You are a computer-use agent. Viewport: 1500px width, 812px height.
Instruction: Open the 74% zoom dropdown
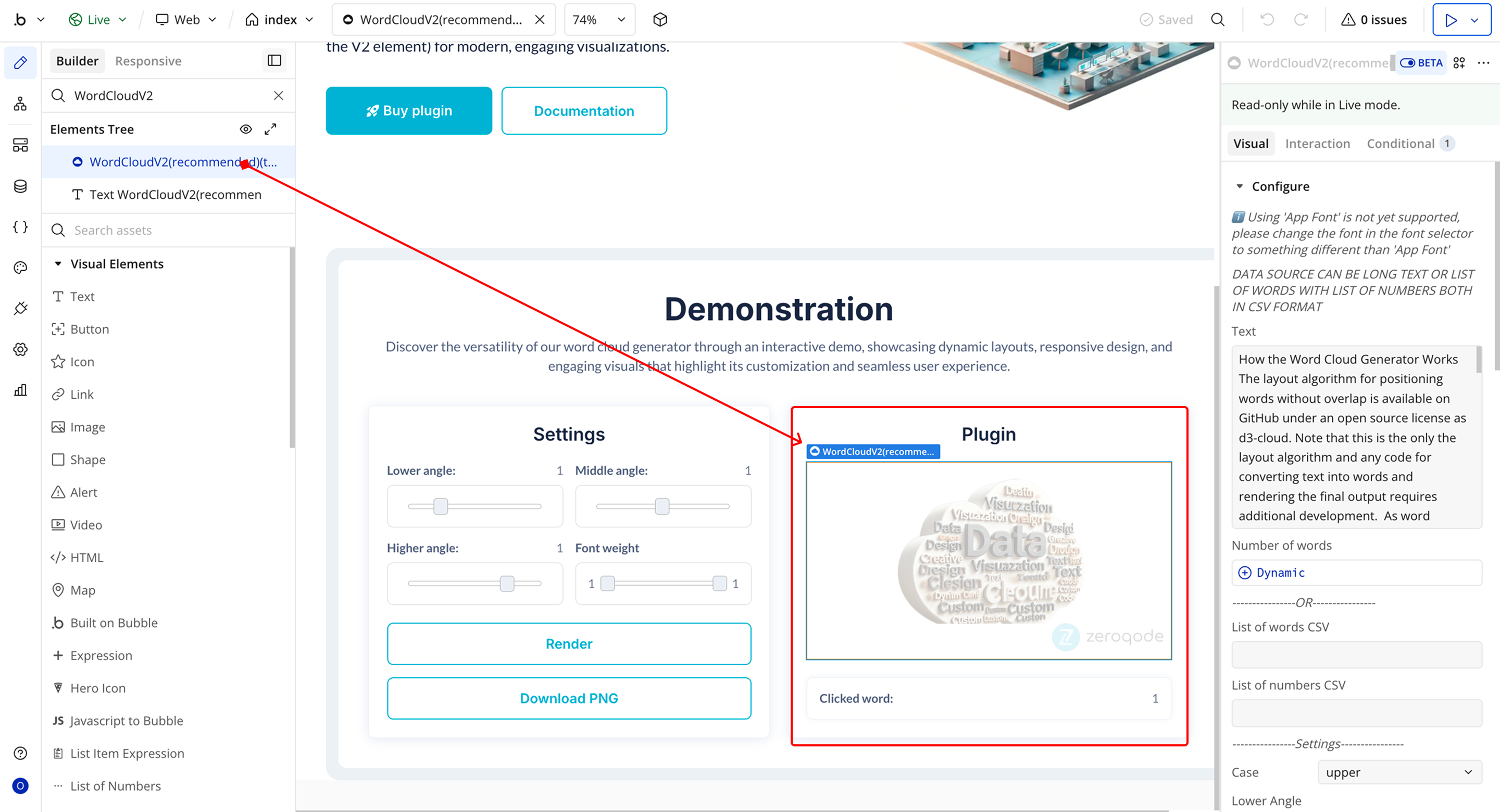[x=598, y=20]
